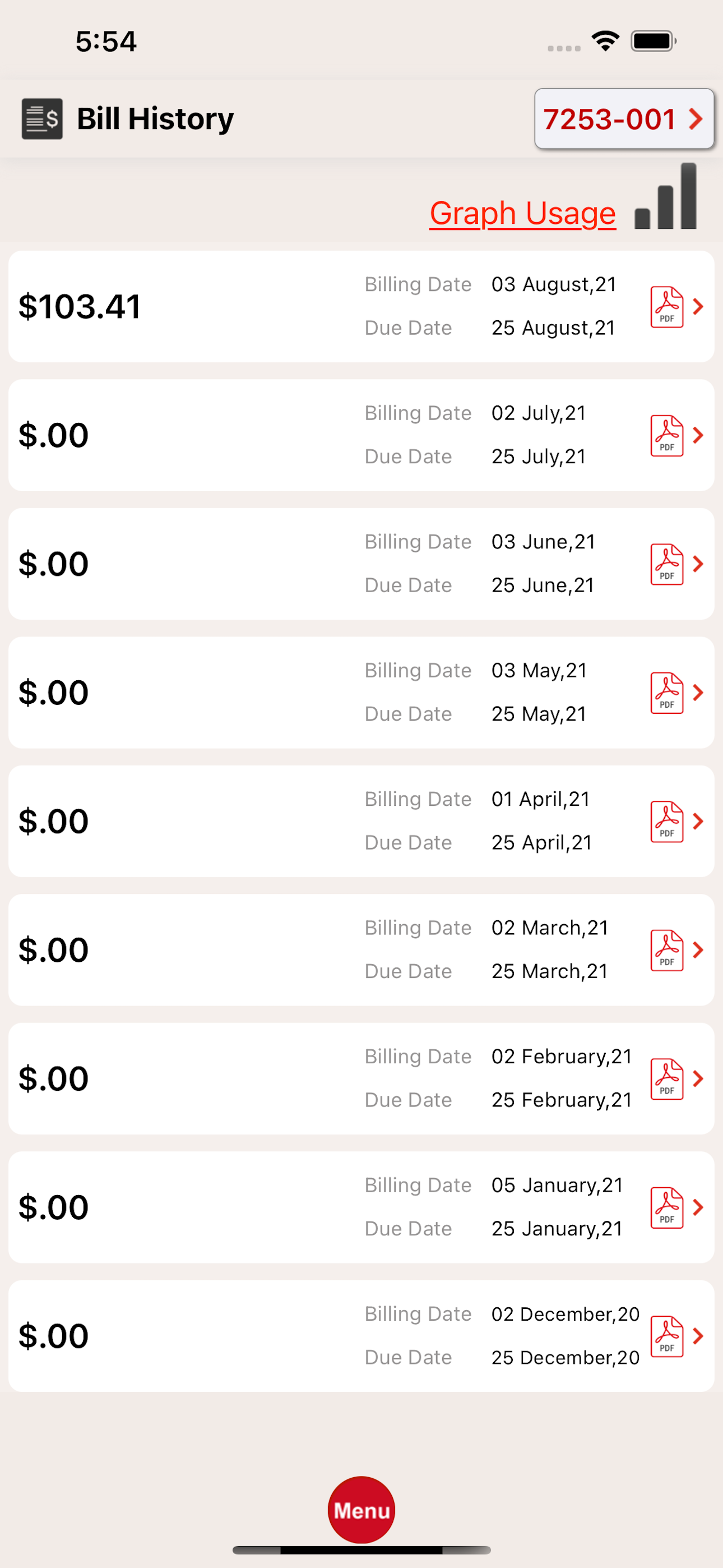Open PDF for the July 2021 bill
The width and height of the screenshot is (723, 1568).
(x=666, y=435)
